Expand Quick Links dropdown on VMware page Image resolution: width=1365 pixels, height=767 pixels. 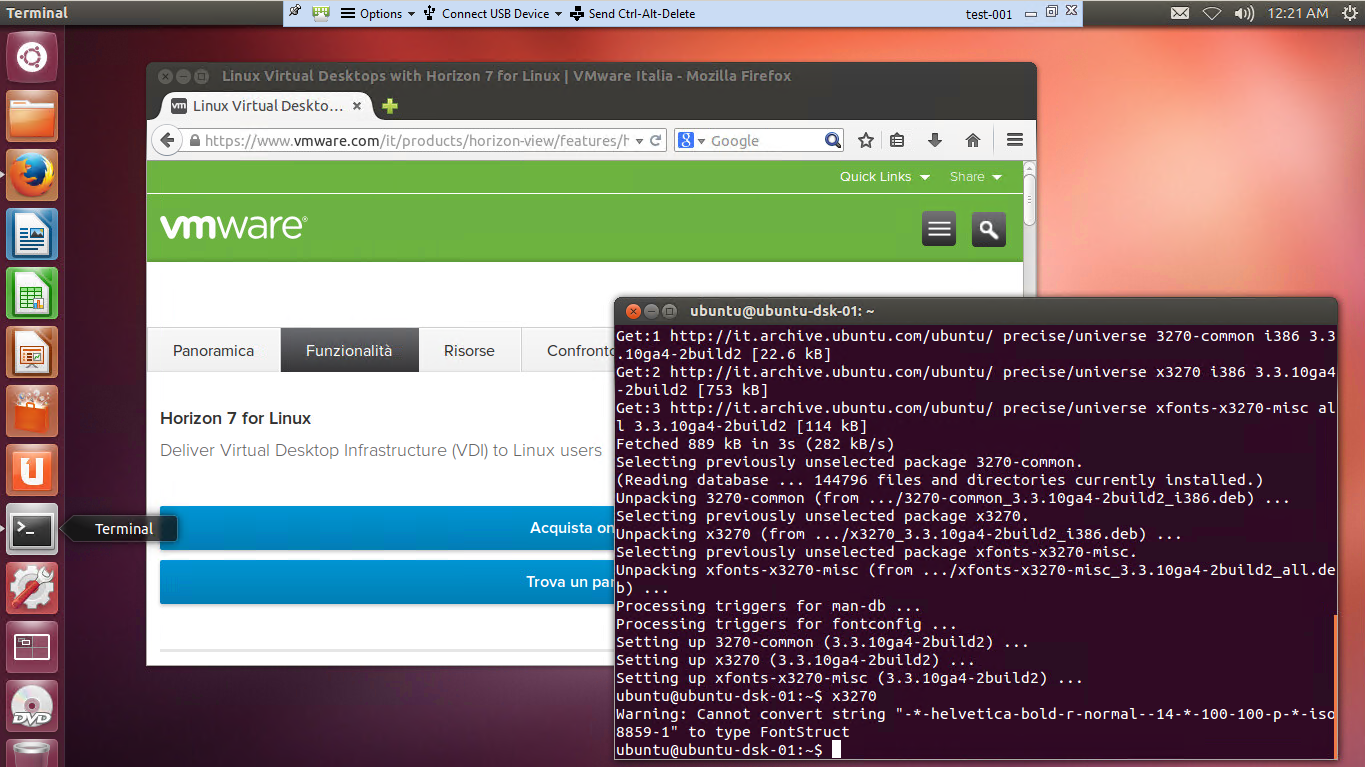coord(885,177)
